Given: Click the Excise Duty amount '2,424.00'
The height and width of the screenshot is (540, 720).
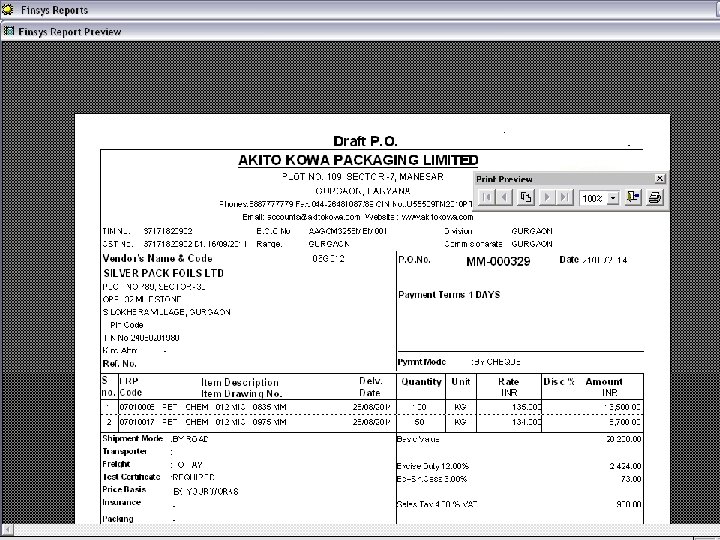Looking at the screenshot, I should [x=625, y=466].
